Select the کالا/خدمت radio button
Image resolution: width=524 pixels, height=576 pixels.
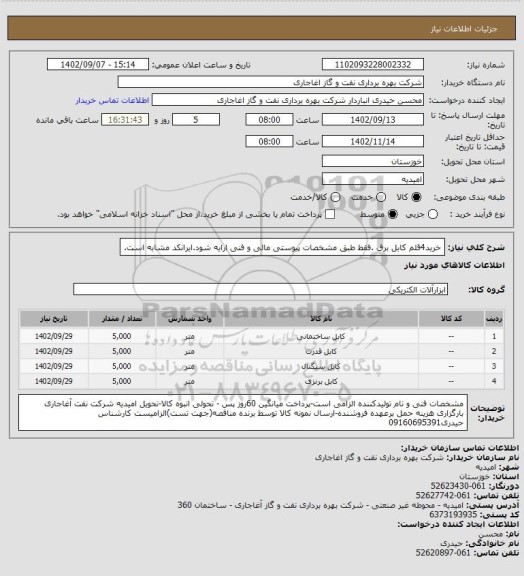coord(335,197)
